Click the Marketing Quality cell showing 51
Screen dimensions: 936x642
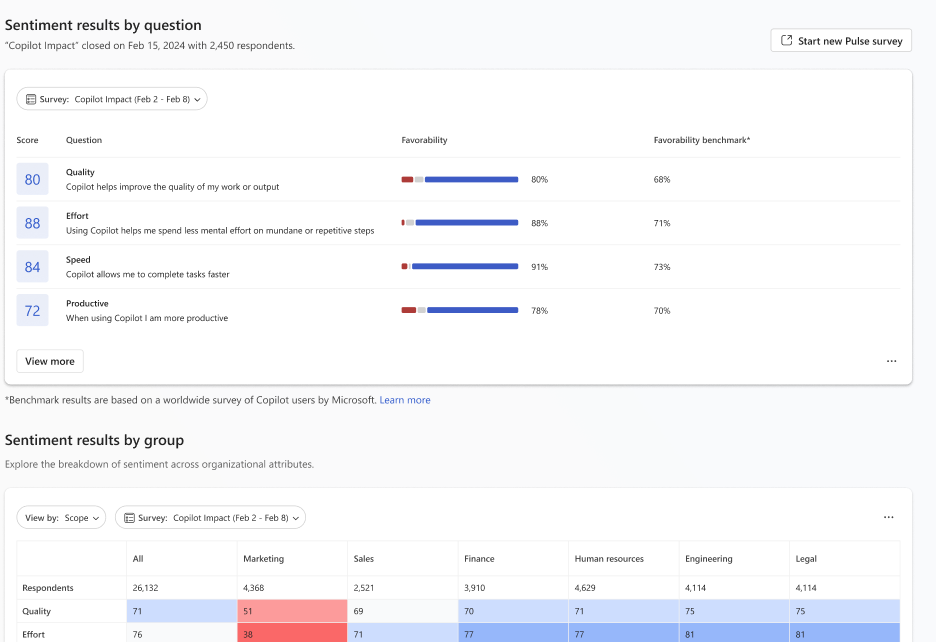tap(292, 611)
